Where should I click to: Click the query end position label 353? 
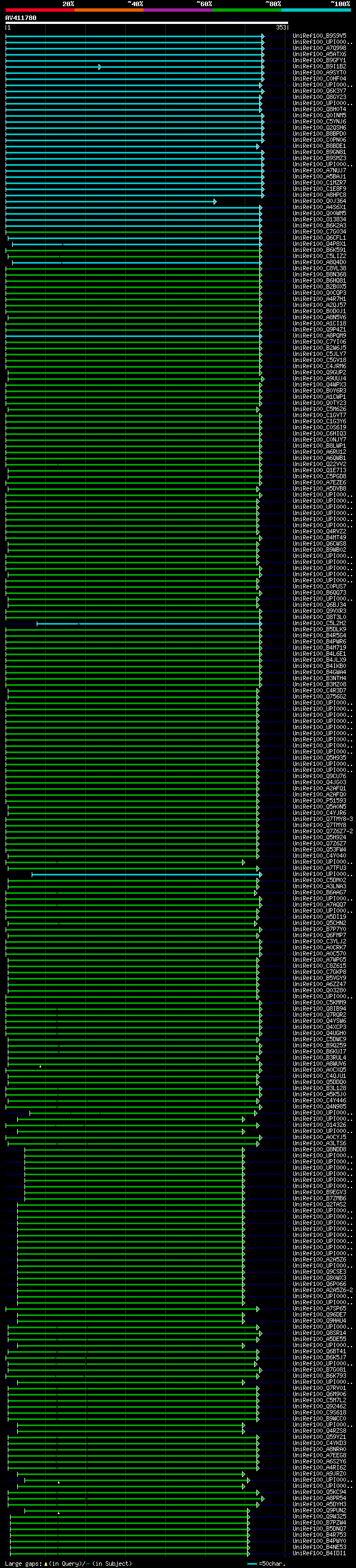[280, 27]
